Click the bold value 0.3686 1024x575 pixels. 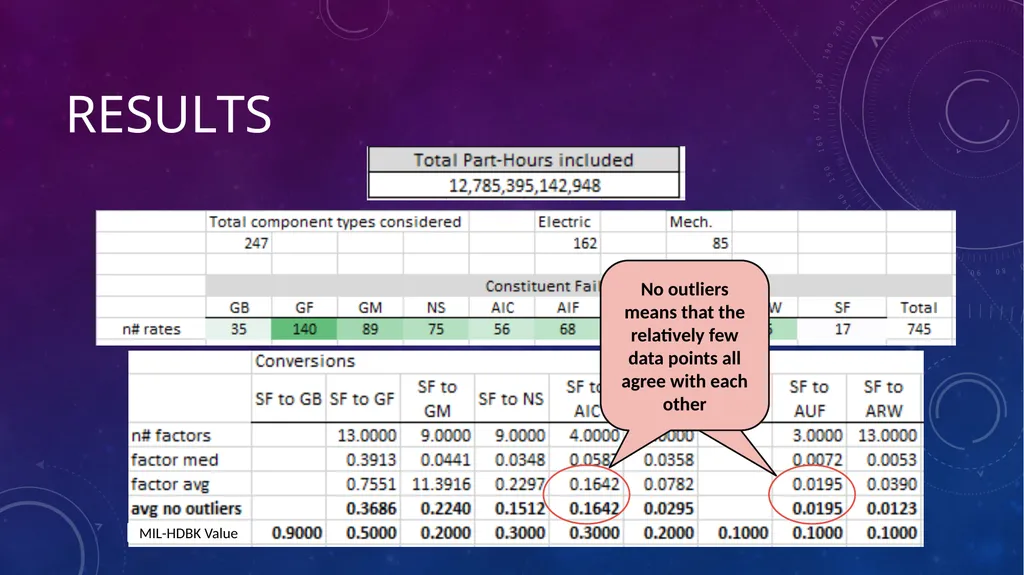(371, 509)
